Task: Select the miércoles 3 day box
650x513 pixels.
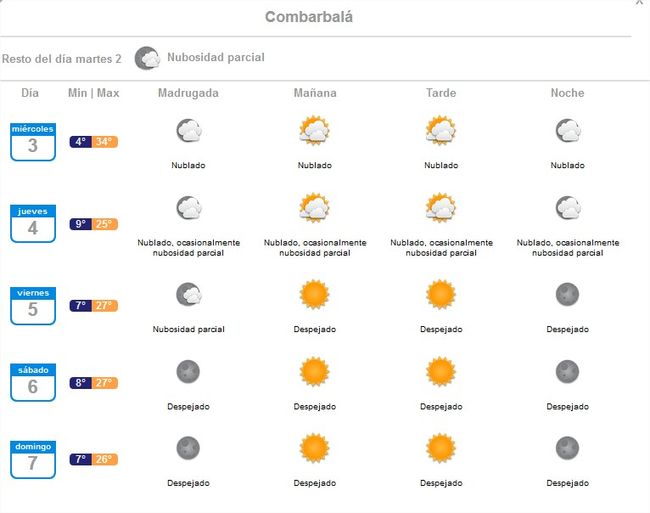Action: pos(33,142)
